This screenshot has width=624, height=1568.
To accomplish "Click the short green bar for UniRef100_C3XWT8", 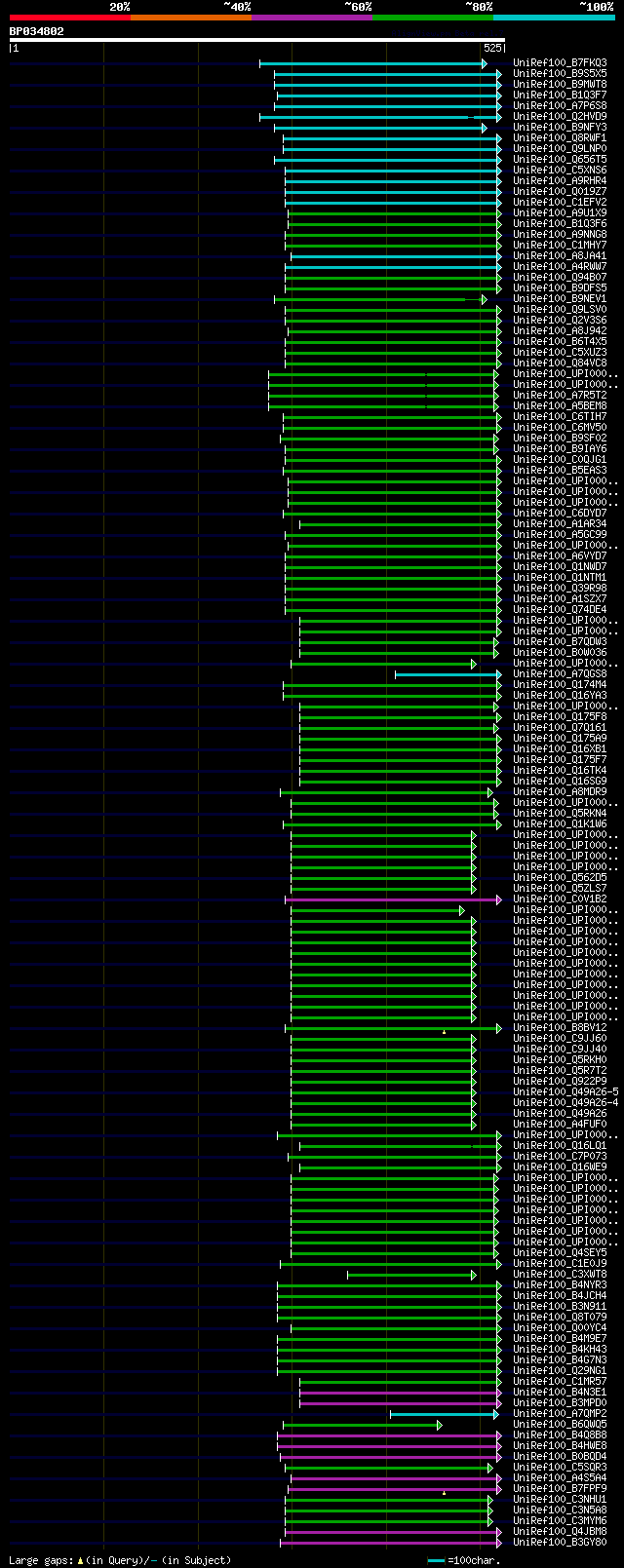I will pos(411,1275).
